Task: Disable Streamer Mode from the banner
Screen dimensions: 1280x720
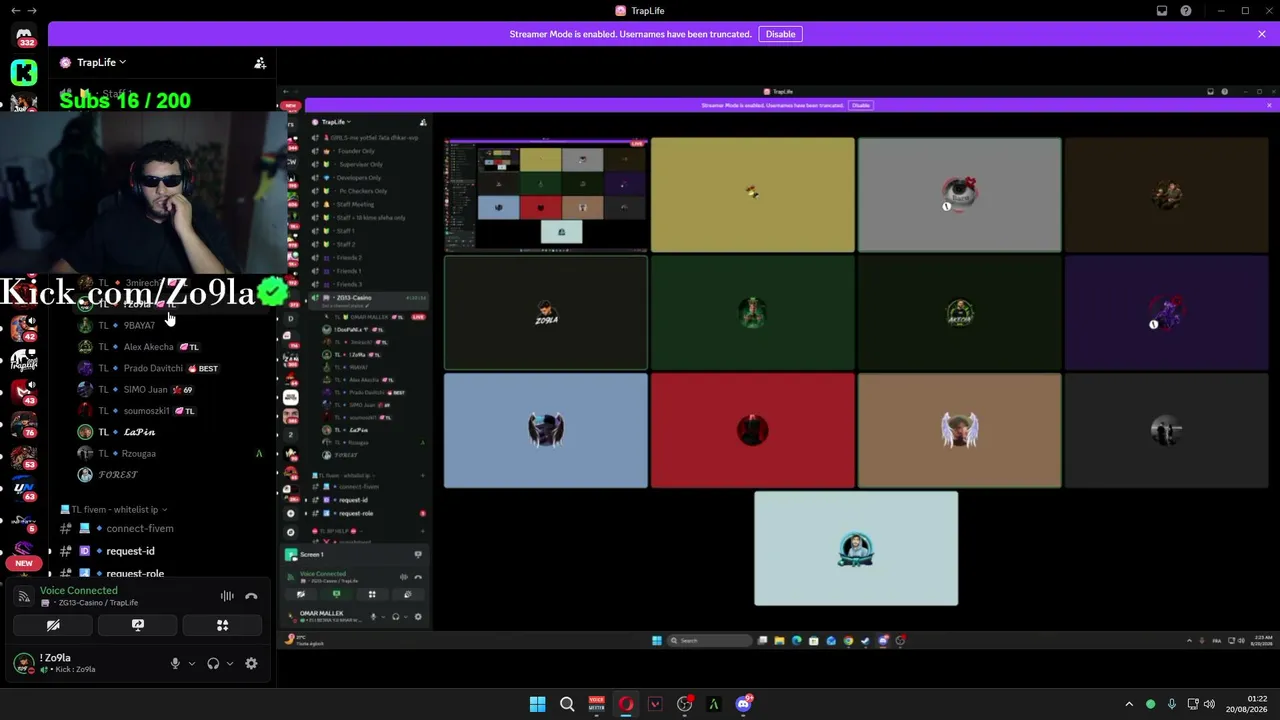Action: point(780,34)
